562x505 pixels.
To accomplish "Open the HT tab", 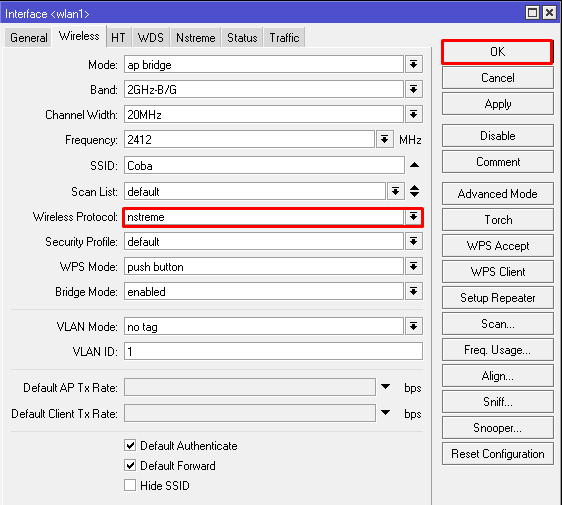I will (118, 38).
